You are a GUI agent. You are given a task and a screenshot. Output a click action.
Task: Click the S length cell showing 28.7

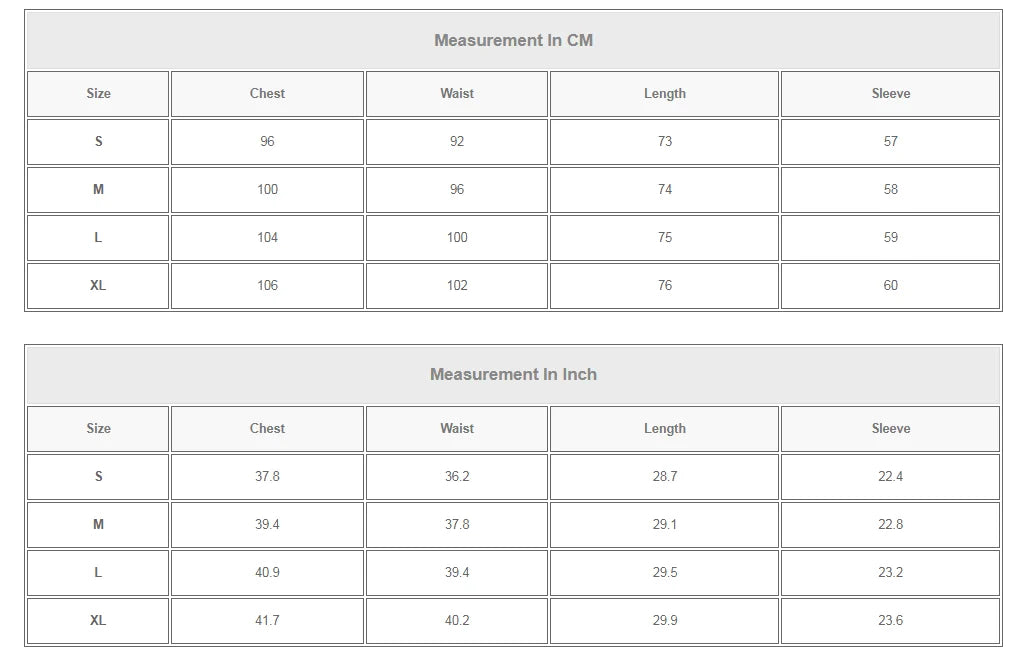click(x=664, y=477)
